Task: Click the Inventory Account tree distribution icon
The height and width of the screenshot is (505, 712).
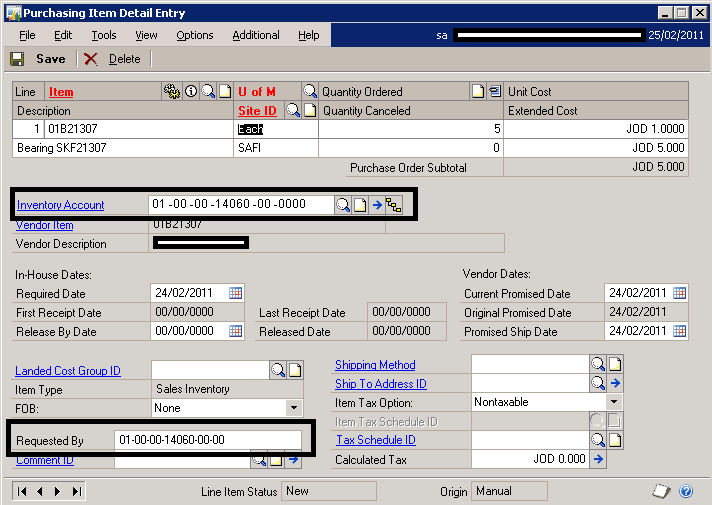Action: (x=394, y=205)
